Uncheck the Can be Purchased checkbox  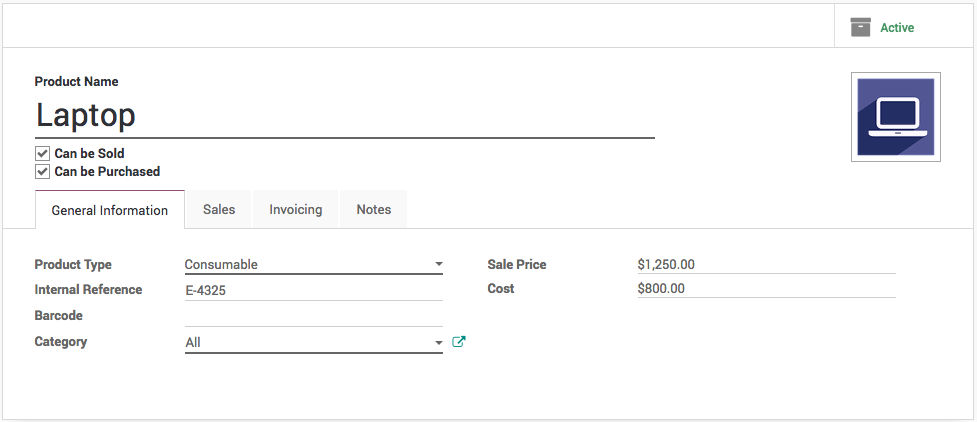point(42,172)
